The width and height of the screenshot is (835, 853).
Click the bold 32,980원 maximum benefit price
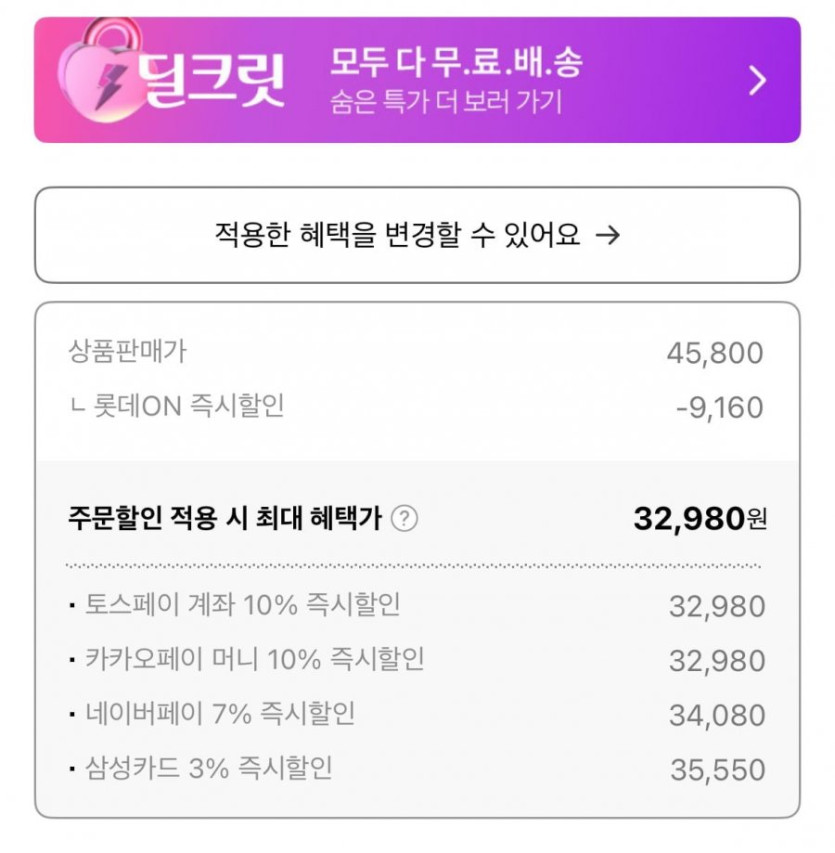pyautogui.click(x=700, y=518)
